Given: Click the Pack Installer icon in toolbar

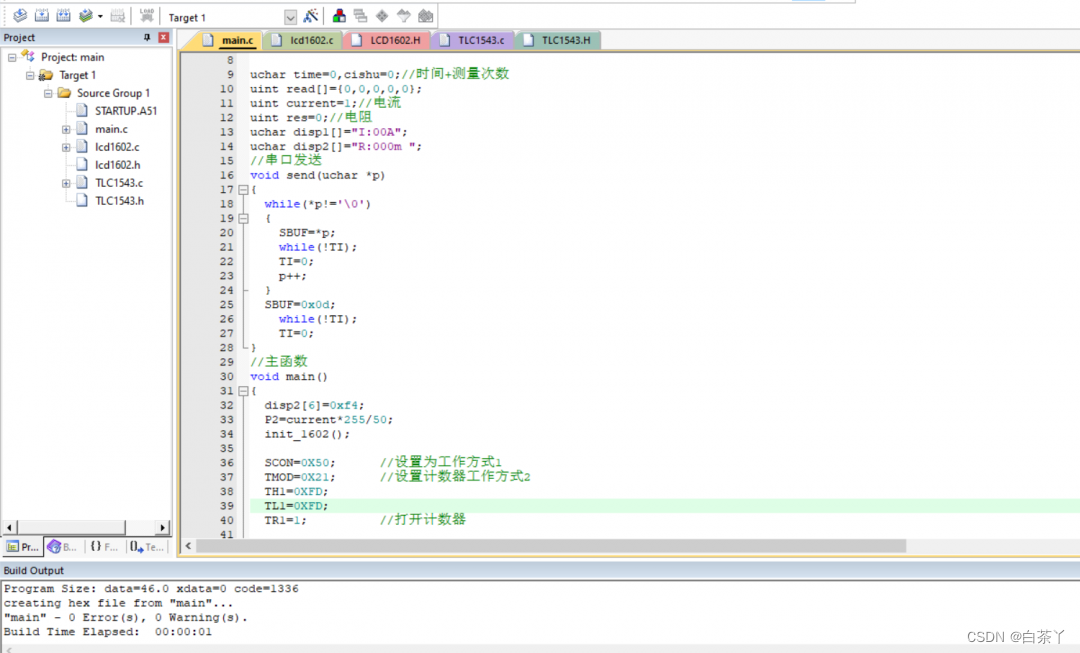Looking at the screenshot, I should 425,16.
